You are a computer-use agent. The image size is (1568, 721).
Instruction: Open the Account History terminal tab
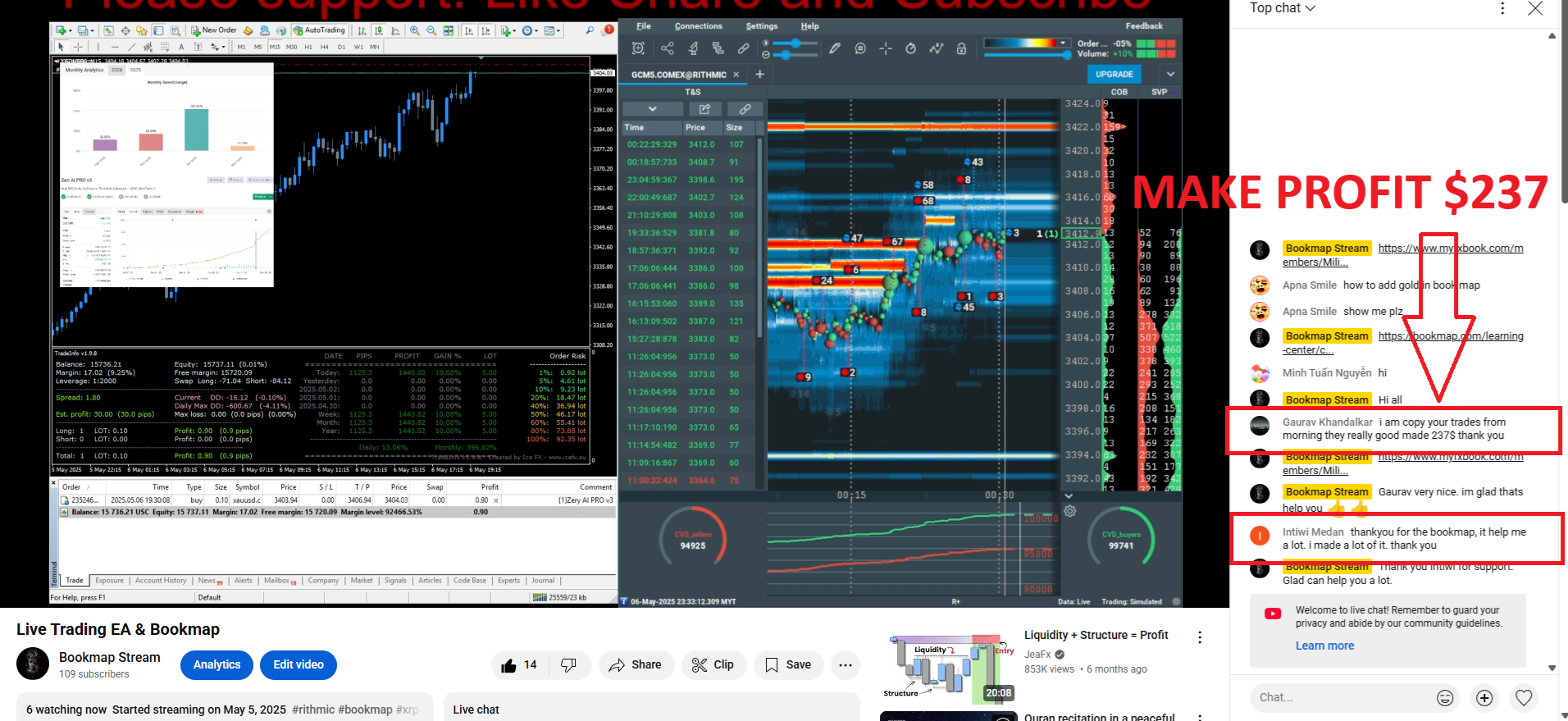point(161,581)
